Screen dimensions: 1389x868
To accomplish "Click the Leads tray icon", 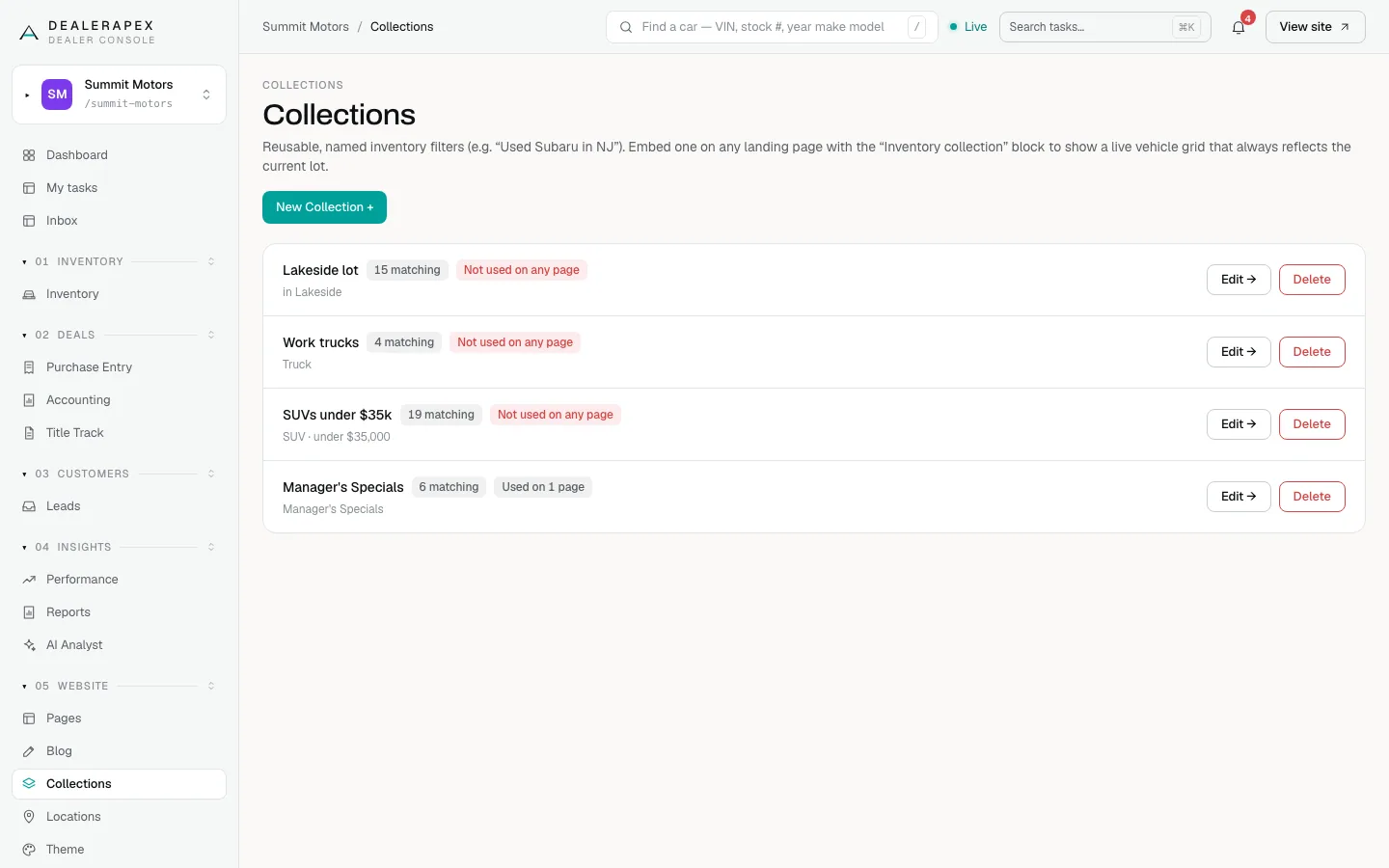I will pyautogui.click(x=29, y=506).
